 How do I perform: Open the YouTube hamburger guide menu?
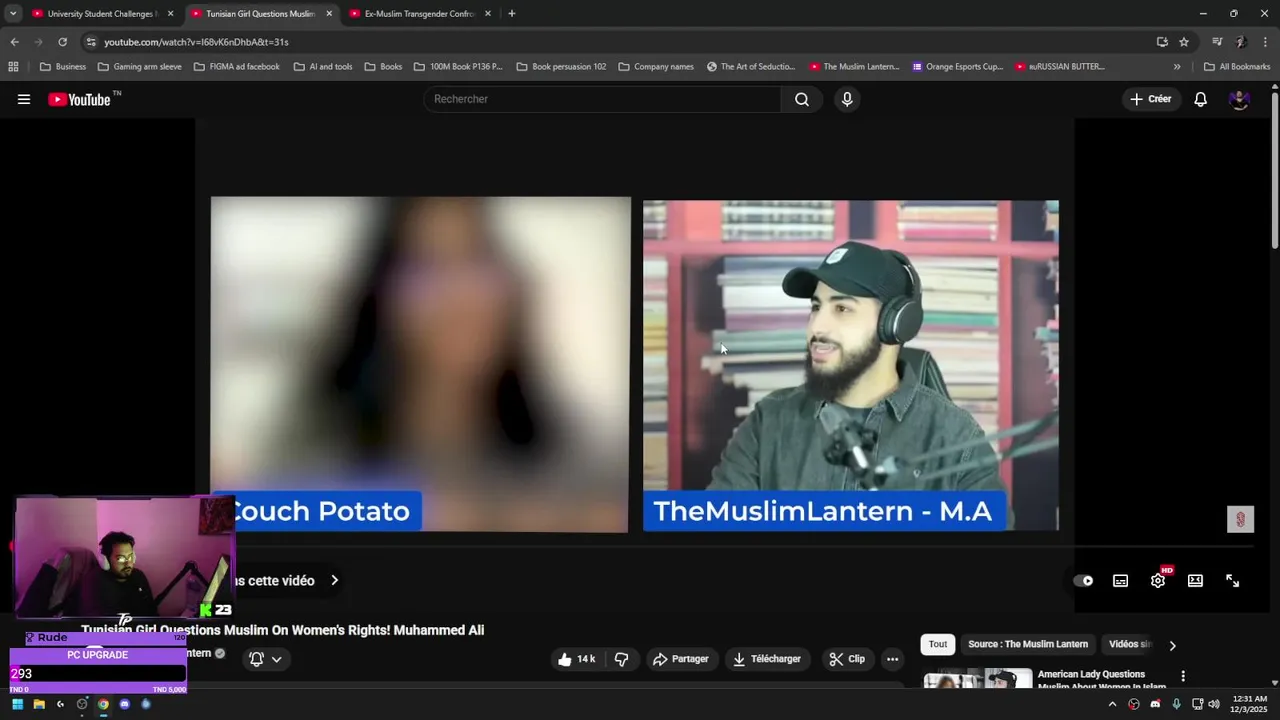tap(24, 99)
